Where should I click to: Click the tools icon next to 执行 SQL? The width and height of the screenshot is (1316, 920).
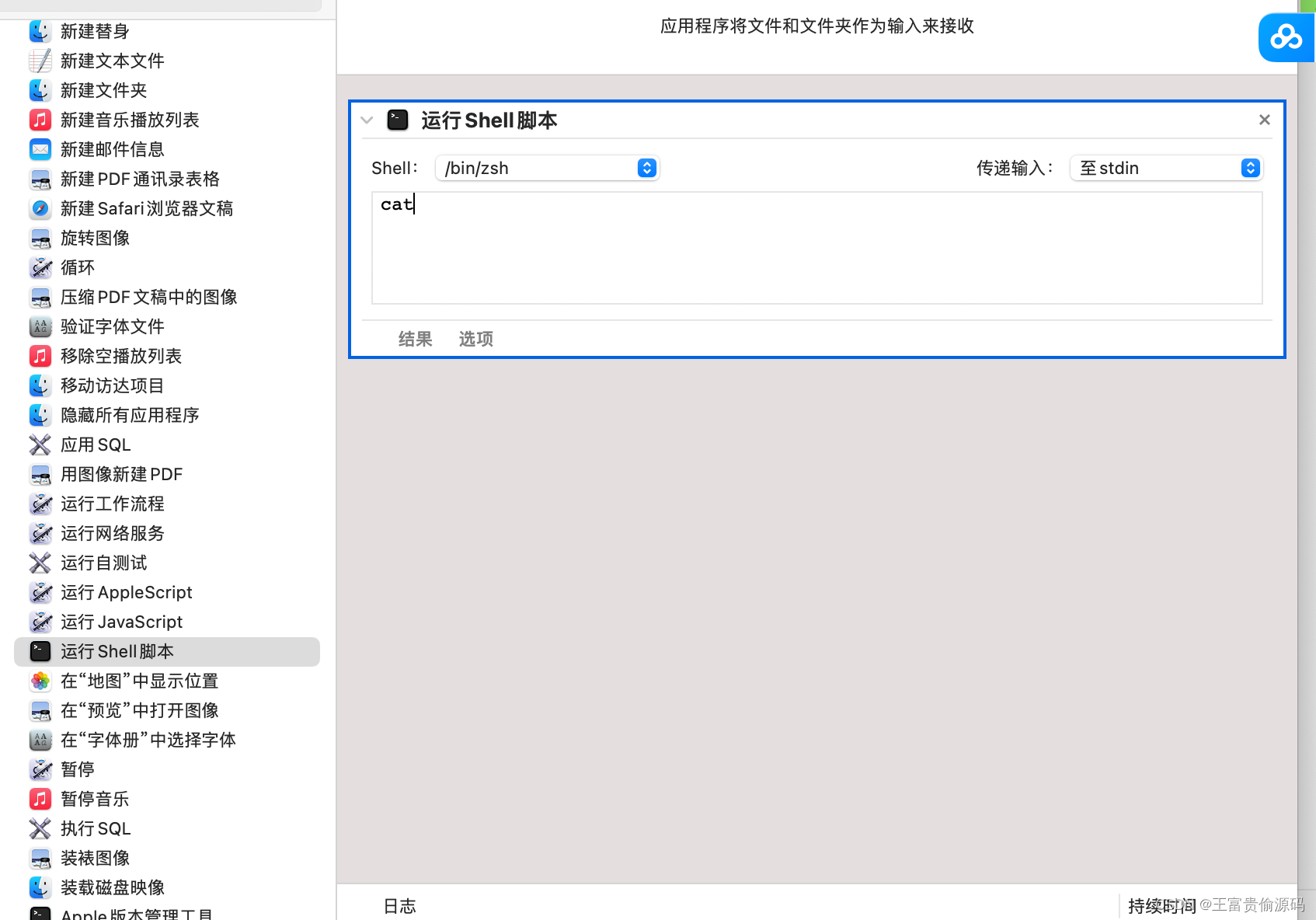(40, 828)
